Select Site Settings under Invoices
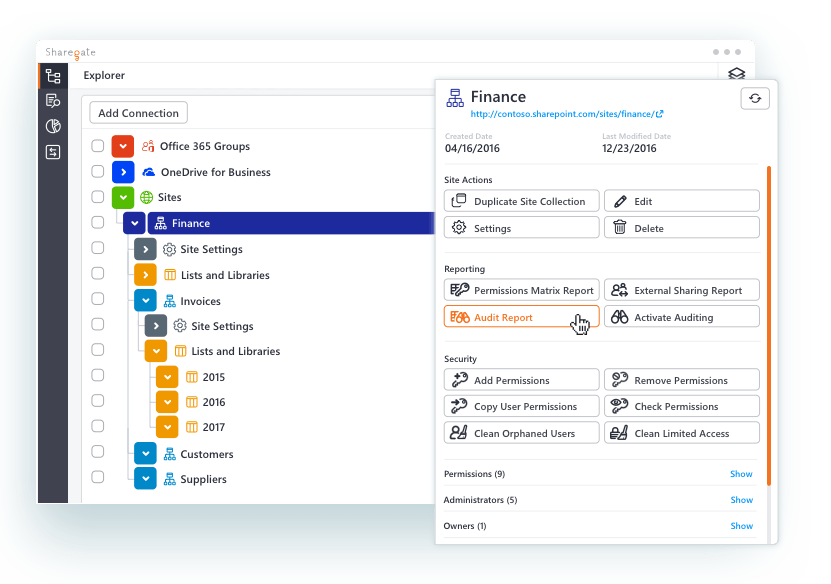This screenshot has width=831, height=584. tap(222, 326)
